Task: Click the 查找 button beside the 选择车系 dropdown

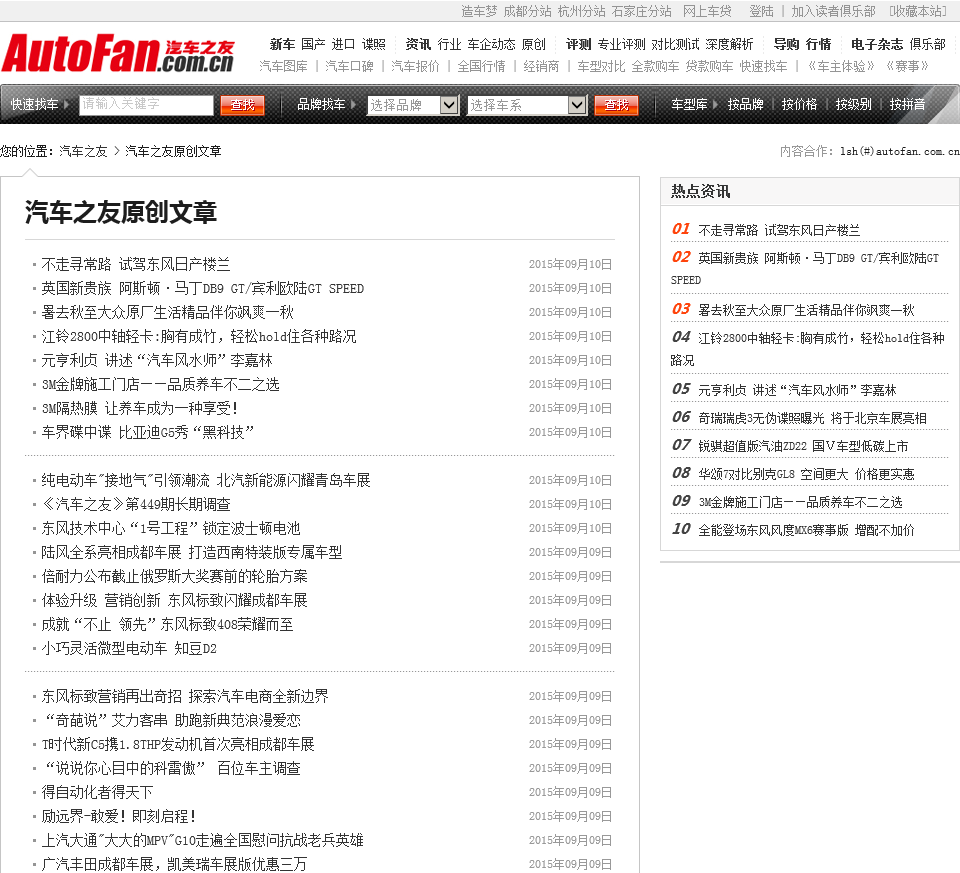Action: [x=617, y=105]
